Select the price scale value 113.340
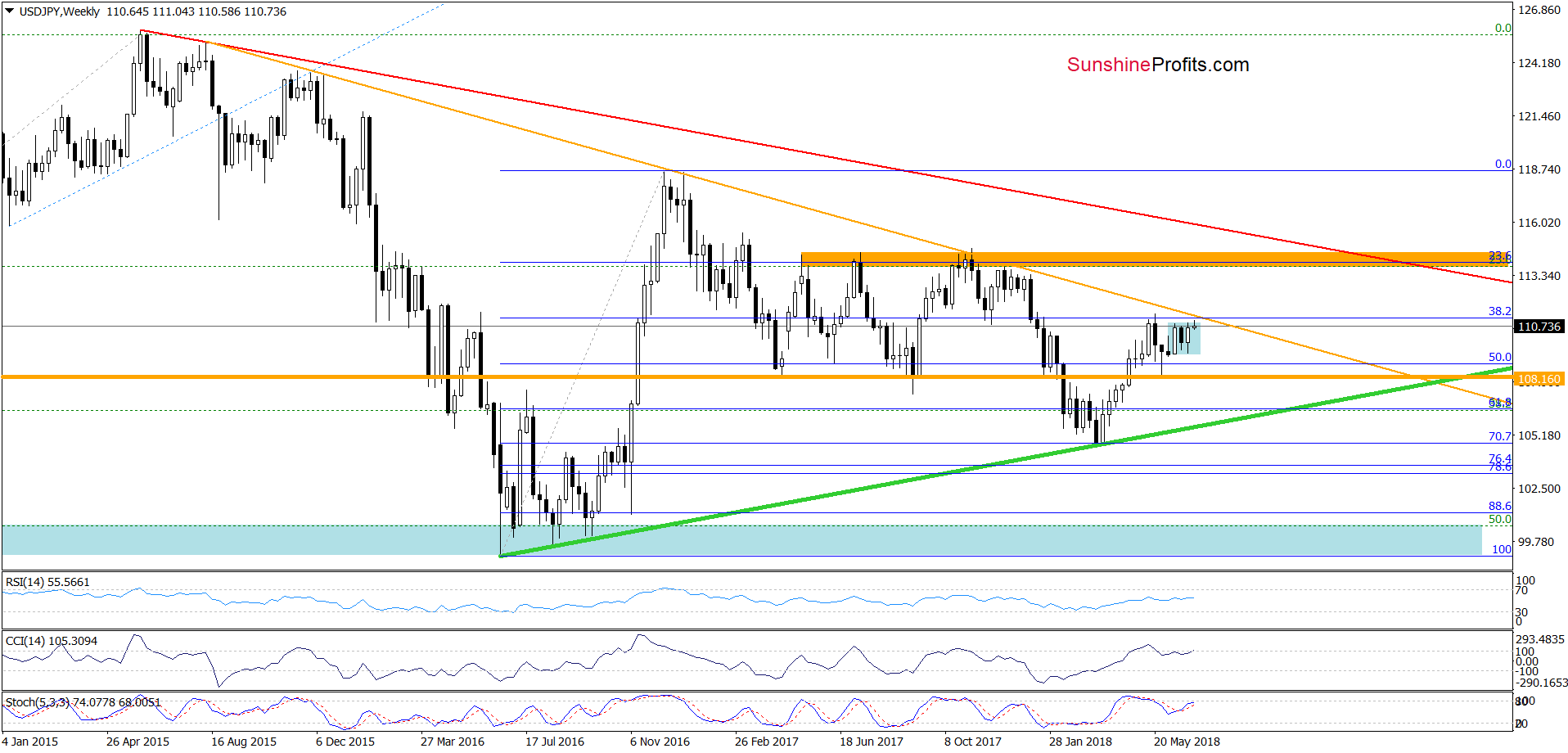Screen dimensions: 1568x753 point(1539,276)
